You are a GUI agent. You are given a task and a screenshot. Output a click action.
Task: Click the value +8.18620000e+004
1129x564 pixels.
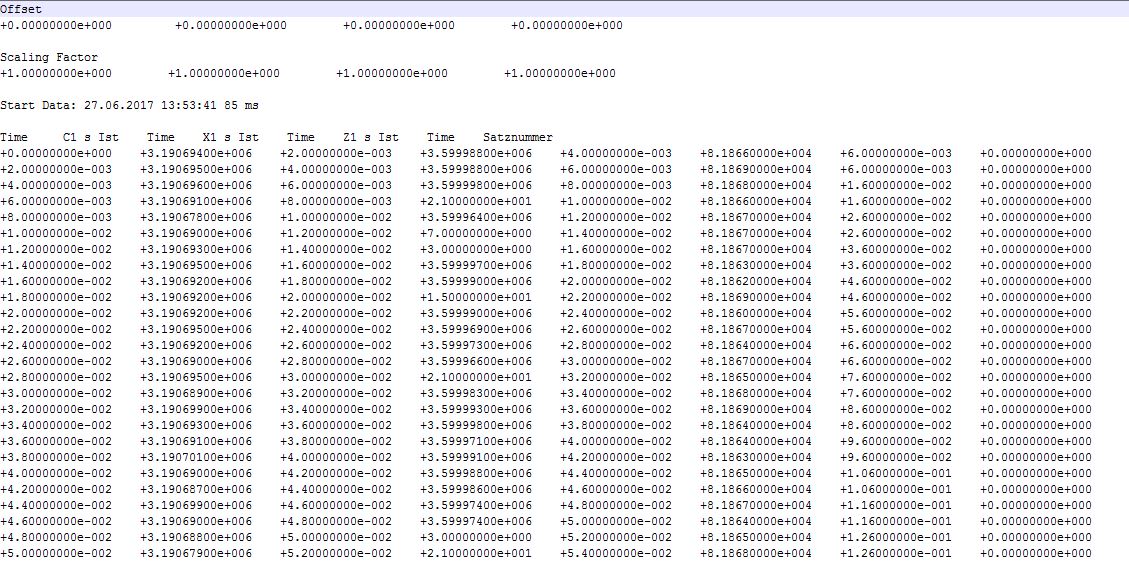coord(756,281)
